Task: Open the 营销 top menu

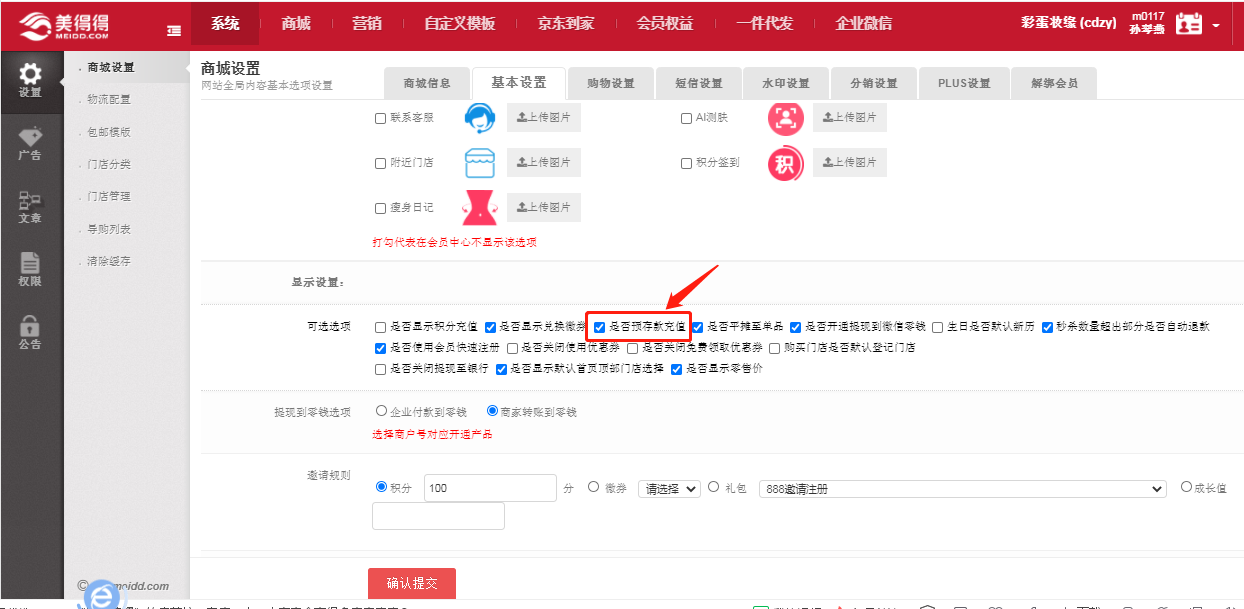Action: 367,24
